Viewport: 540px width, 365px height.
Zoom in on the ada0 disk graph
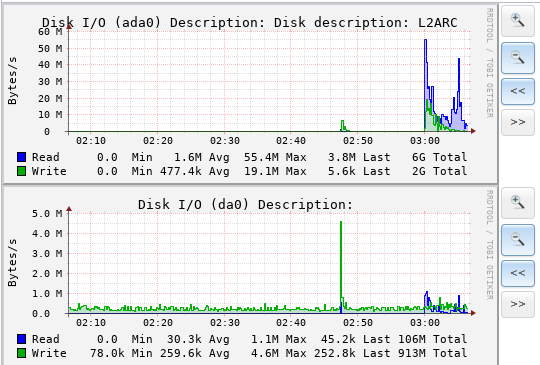pyautogui.click(x=518, y=21)
